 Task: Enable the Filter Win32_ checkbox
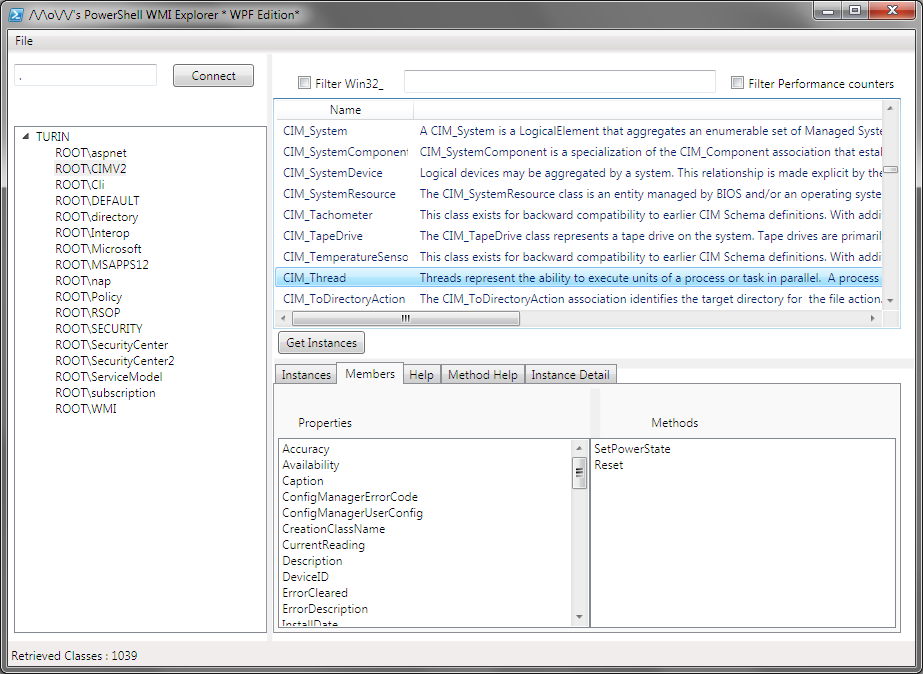pyautogui.click(x=304, y=83)
